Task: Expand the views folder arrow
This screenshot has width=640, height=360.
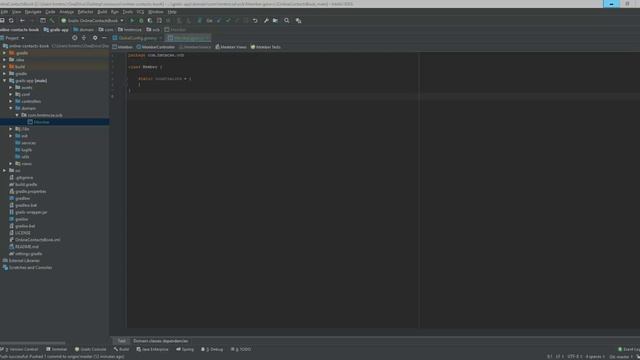Action: (11, 164)
